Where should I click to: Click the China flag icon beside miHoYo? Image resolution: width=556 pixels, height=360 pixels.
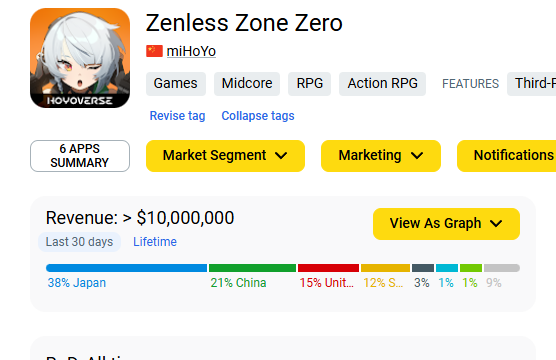[x=154, y=51]
